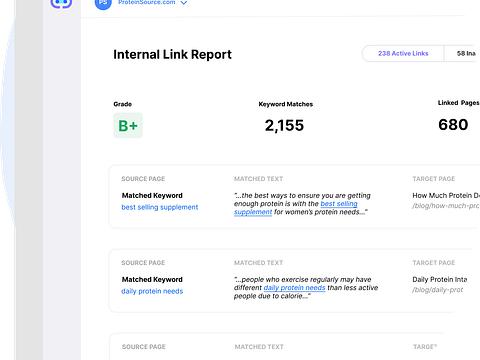Click the /blog/how-much-pro URL text
Image resolution: width=480 pixels, height=360 pixels.
pos(446,206)
